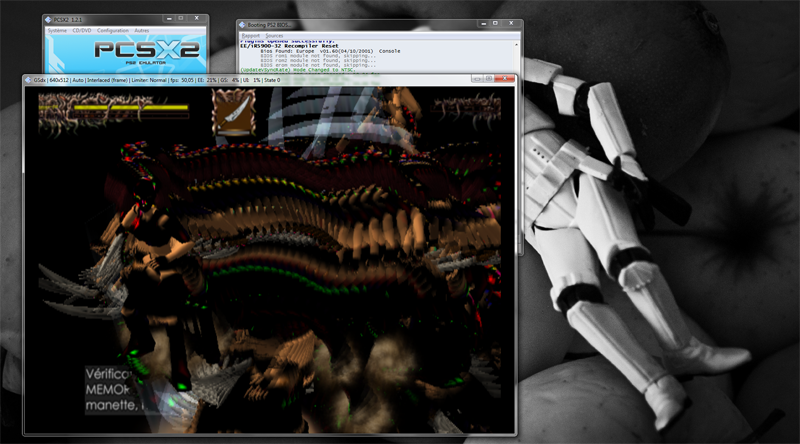Open the Autres menu in PCSX2
The width and height of the screenshot is (800, 444).
142,31
